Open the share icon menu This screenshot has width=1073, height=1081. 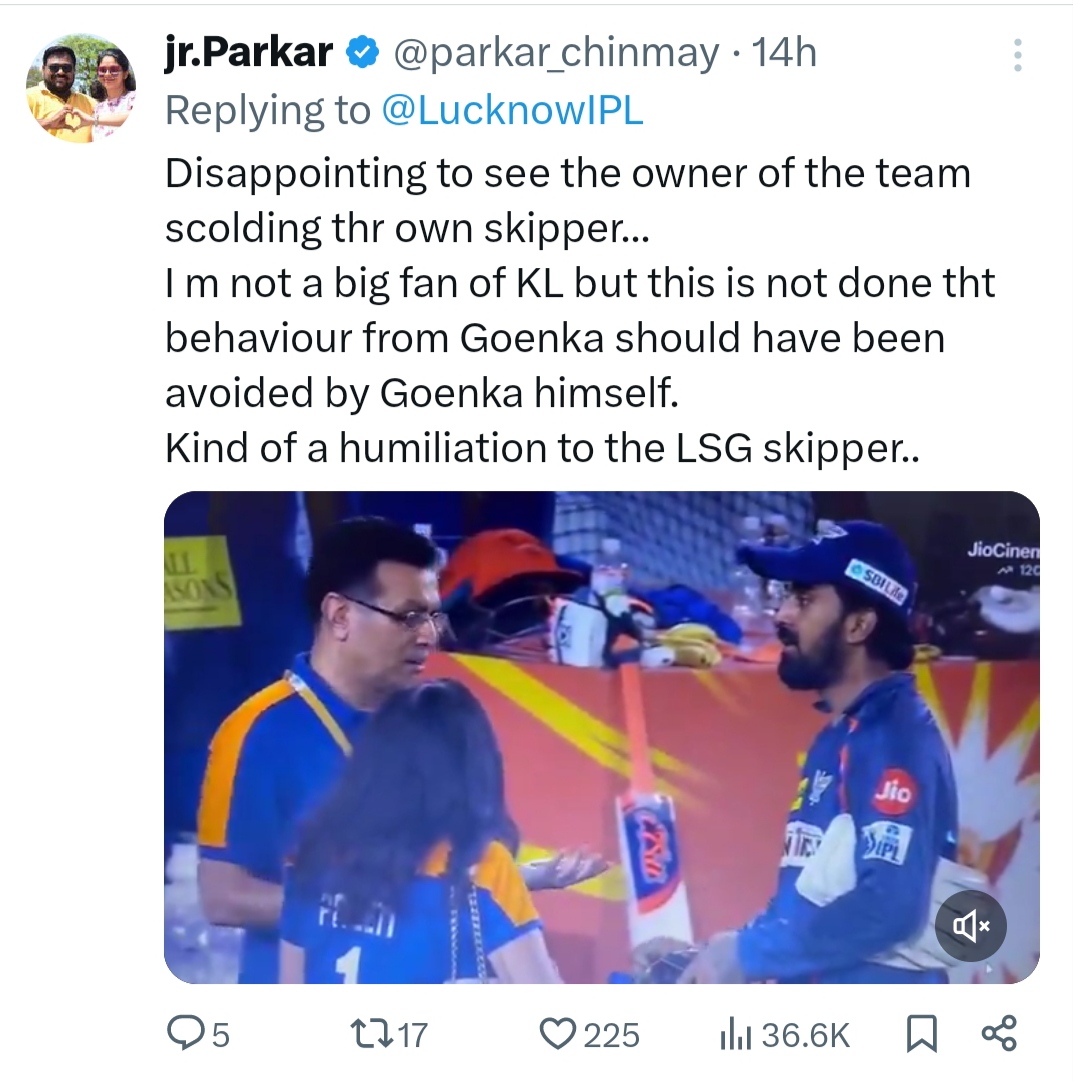(999, 1034)
